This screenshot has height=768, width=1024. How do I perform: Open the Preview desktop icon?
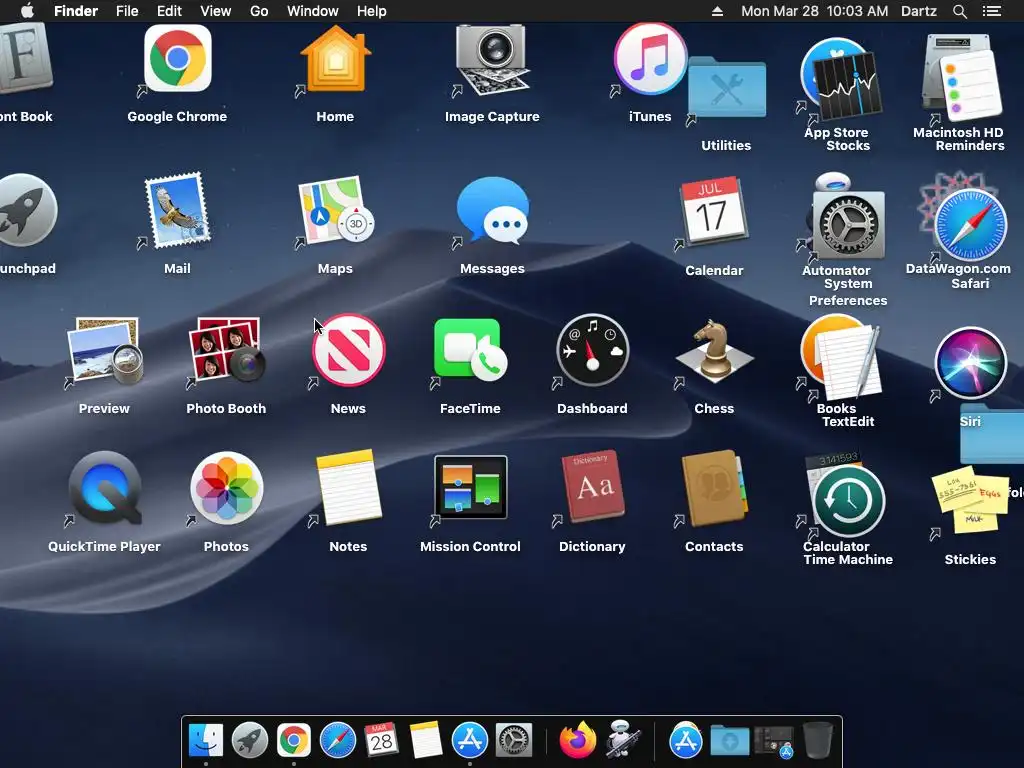[104, 351]
